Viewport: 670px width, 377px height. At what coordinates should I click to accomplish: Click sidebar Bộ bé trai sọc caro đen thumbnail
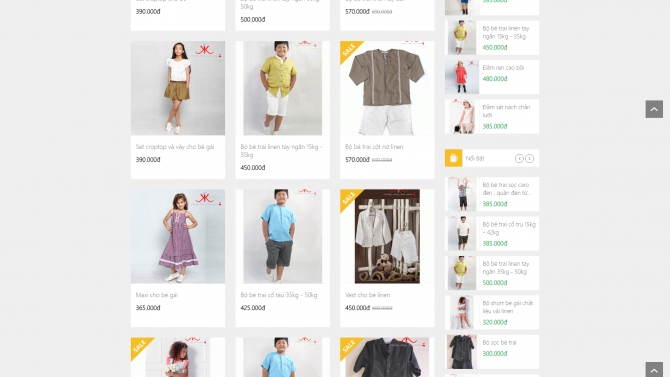[x=462, y=194]
